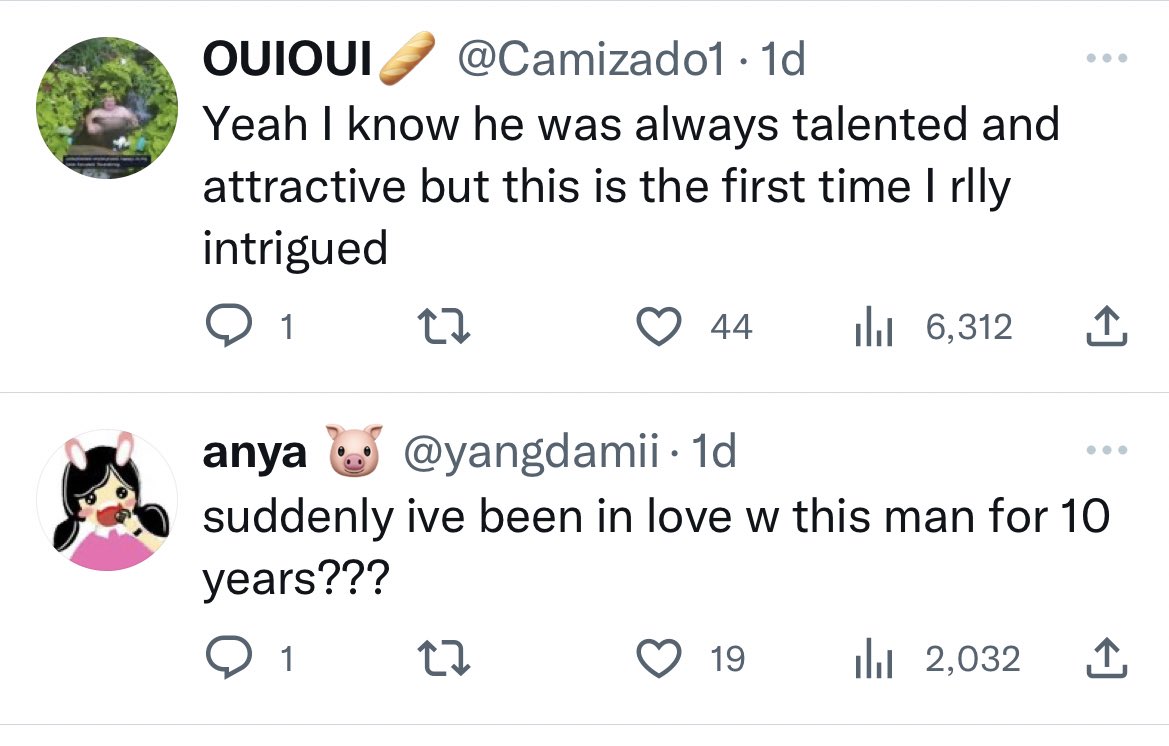1169x746 pixels.
Task: Retweet the OUIOUI tweet
Action: coord(443,326)
